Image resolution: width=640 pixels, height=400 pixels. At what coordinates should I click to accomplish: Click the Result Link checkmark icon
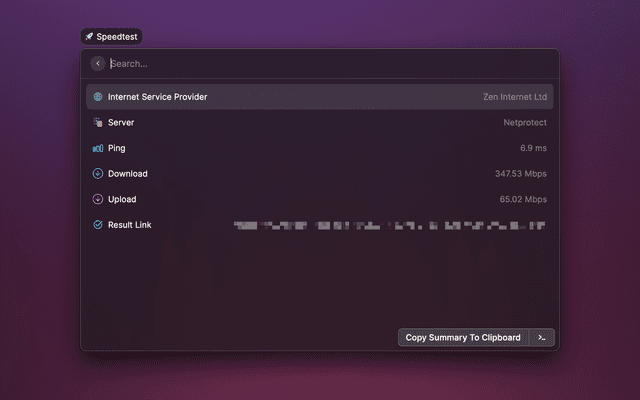click(x=98, y=225)
